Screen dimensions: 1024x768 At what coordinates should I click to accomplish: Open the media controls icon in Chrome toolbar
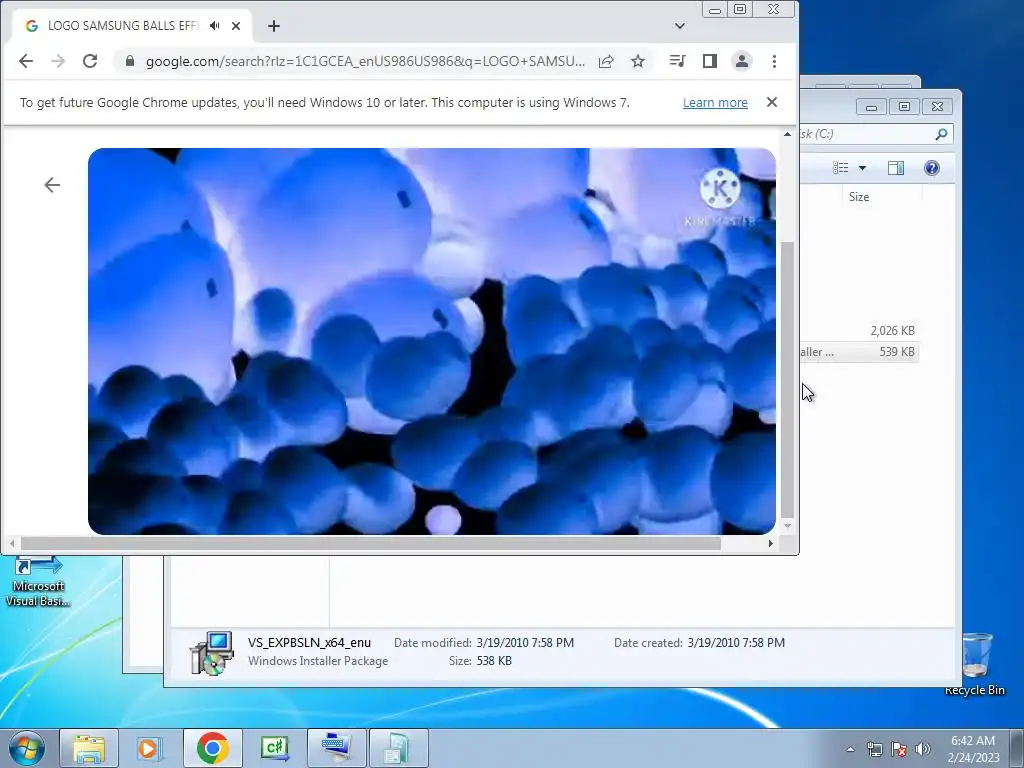pos(677,61)
